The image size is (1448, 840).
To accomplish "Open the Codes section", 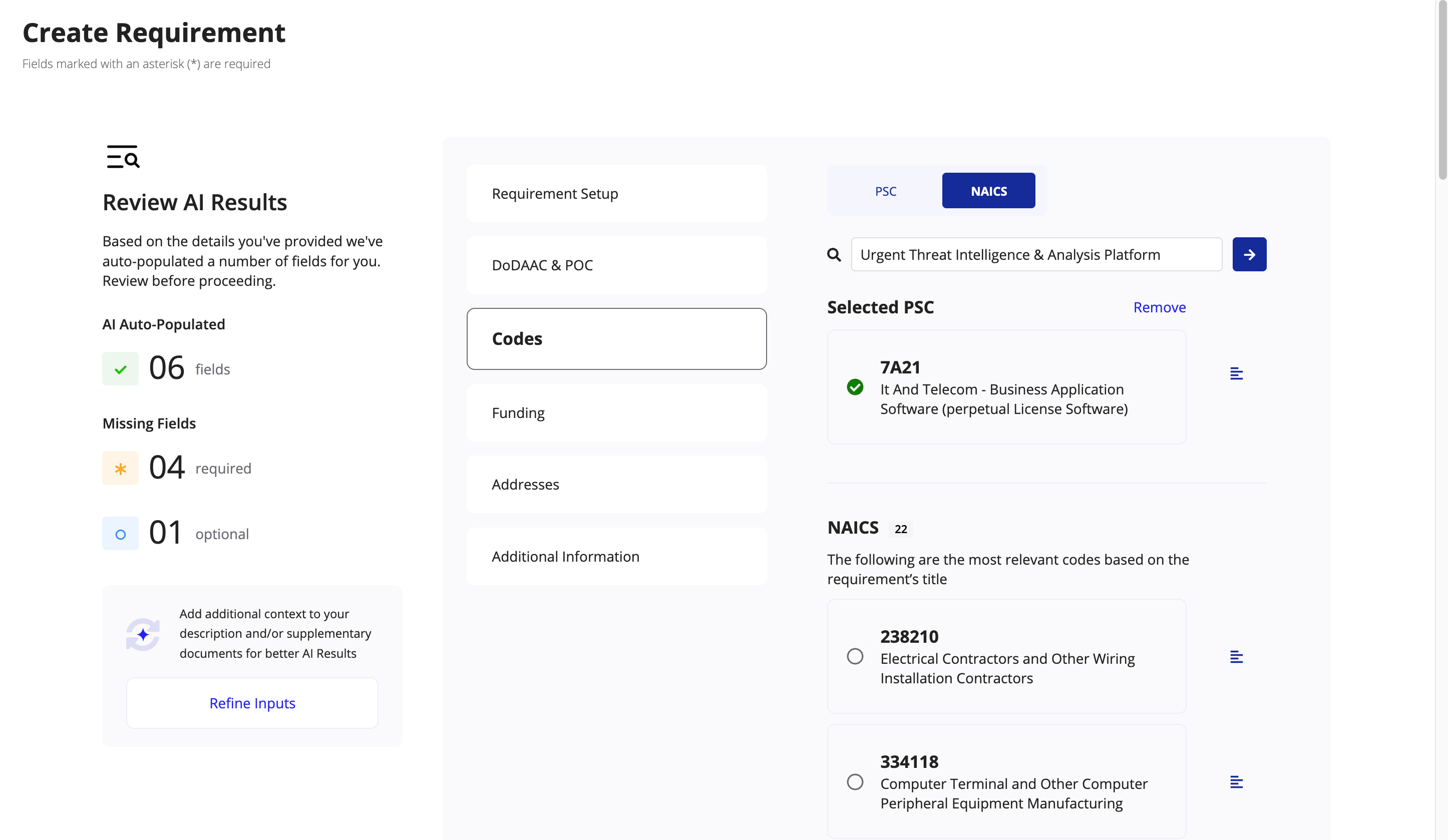I will (616, 339).
